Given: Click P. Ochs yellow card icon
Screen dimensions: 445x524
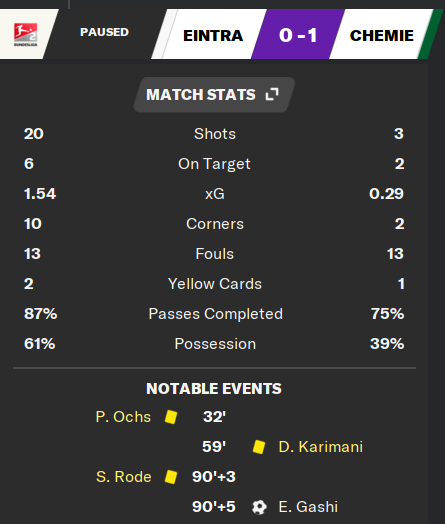Looking at the screenshot, I should pyautogui.click(x=171, y=417).
